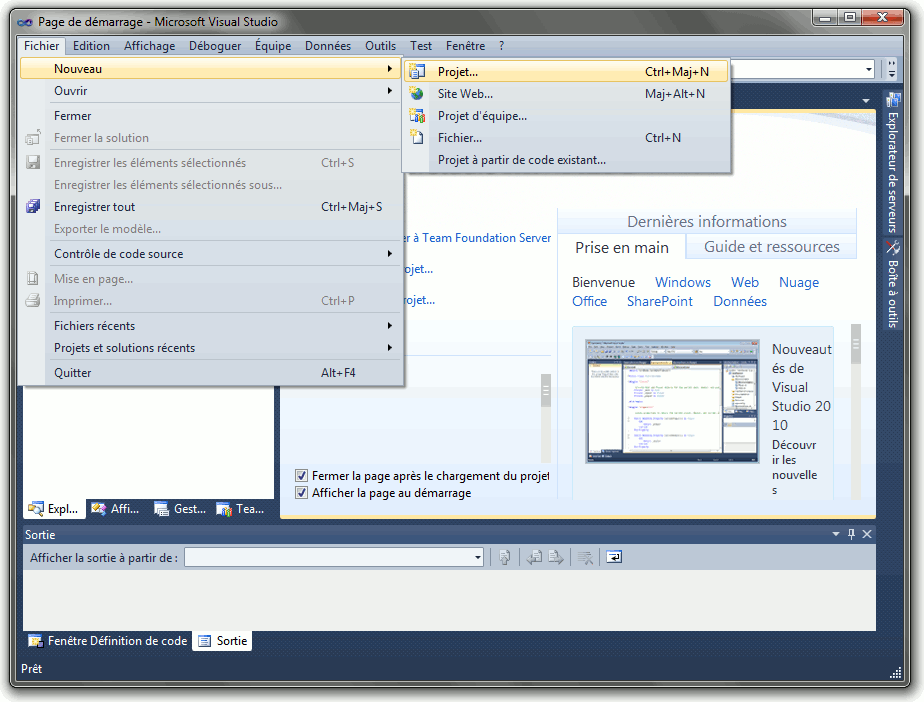Switch to the Sortie bottom tab
This screenshot has height=702, width=924.
point(223,641)
